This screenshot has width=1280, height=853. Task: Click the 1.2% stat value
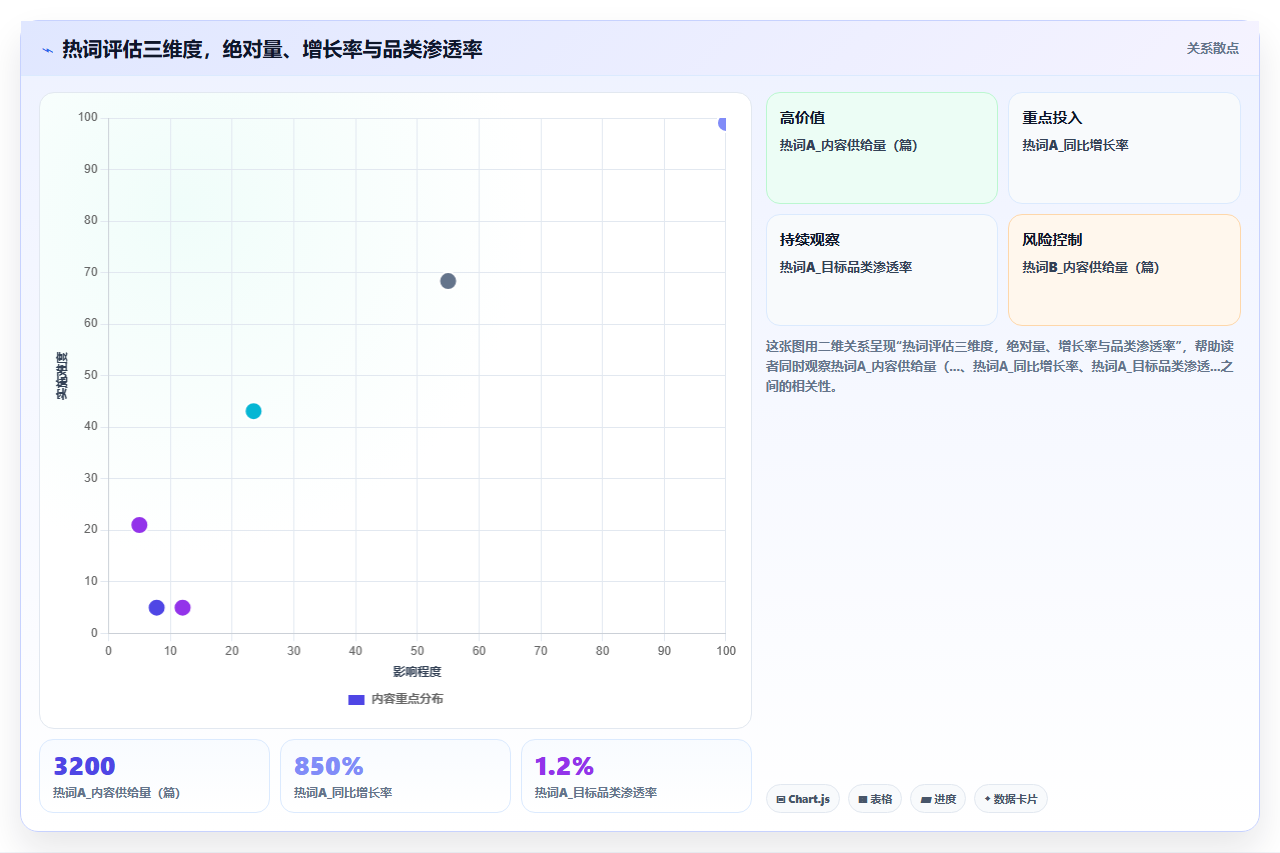[x=564, y=766]
